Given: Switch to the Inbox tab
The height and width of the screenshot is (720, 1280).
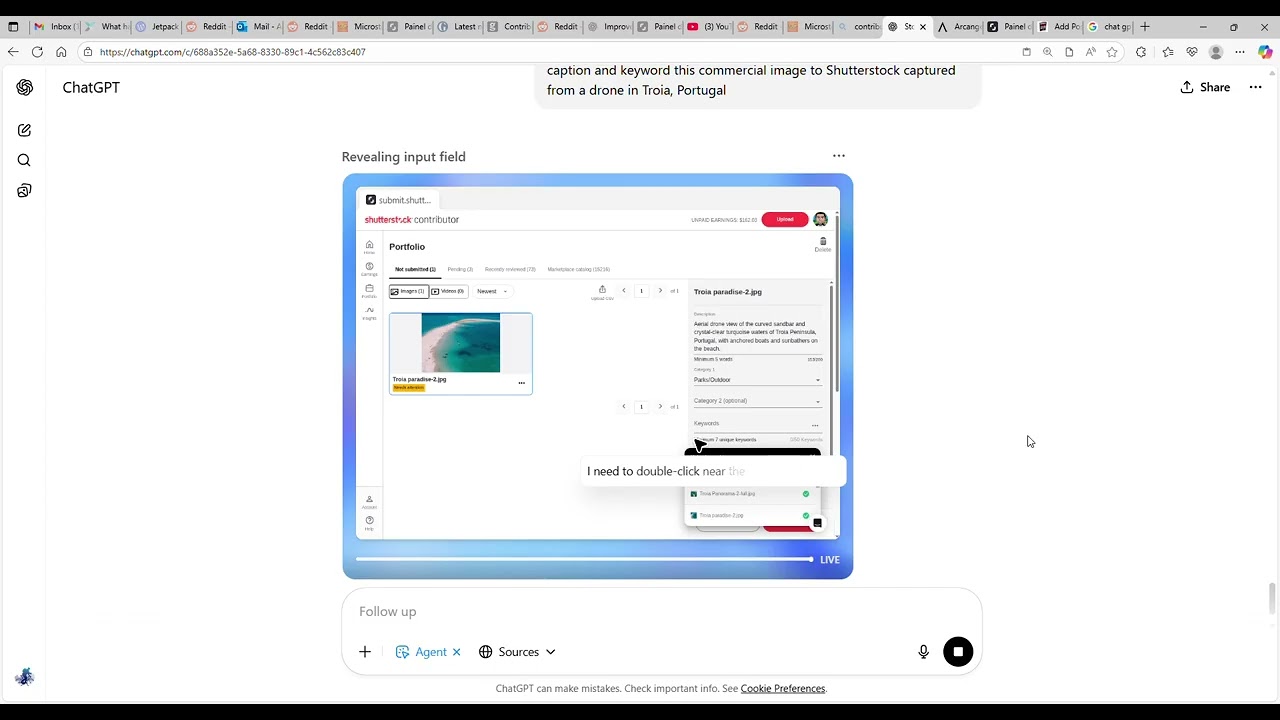Looking at the screenshot, I should [54, 27].
